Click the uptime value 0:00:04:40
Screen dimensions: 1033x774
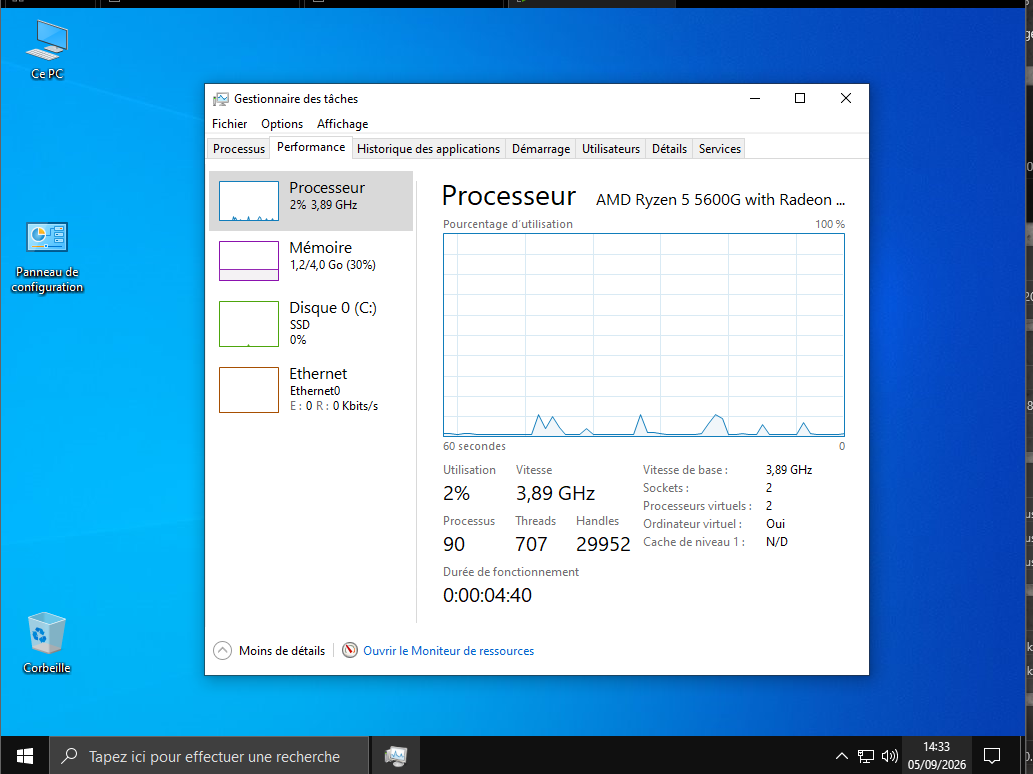pos(488,595)
